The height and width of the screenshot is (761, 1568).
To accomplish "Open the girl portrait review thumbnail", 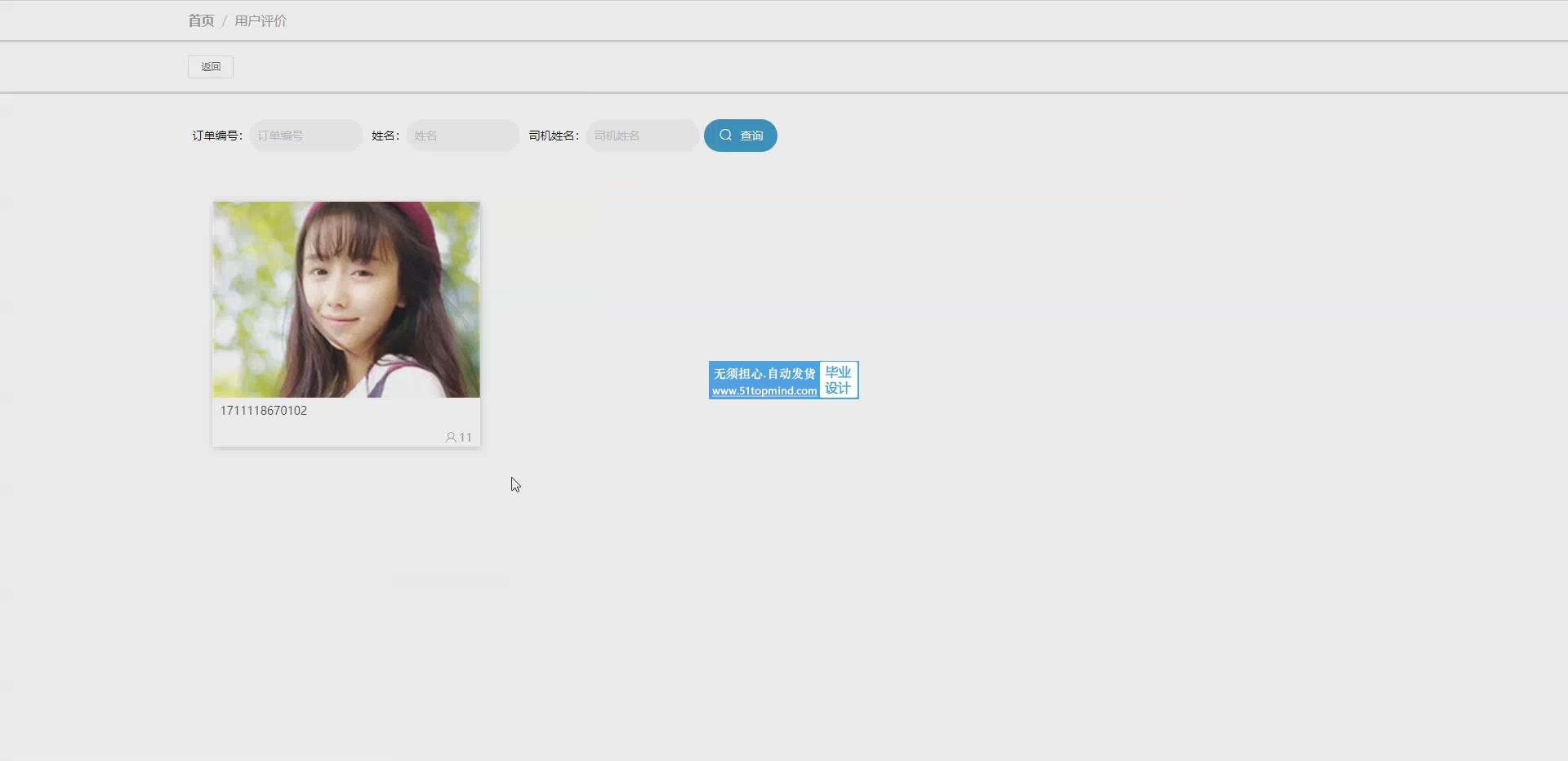I will coord(346,300).
